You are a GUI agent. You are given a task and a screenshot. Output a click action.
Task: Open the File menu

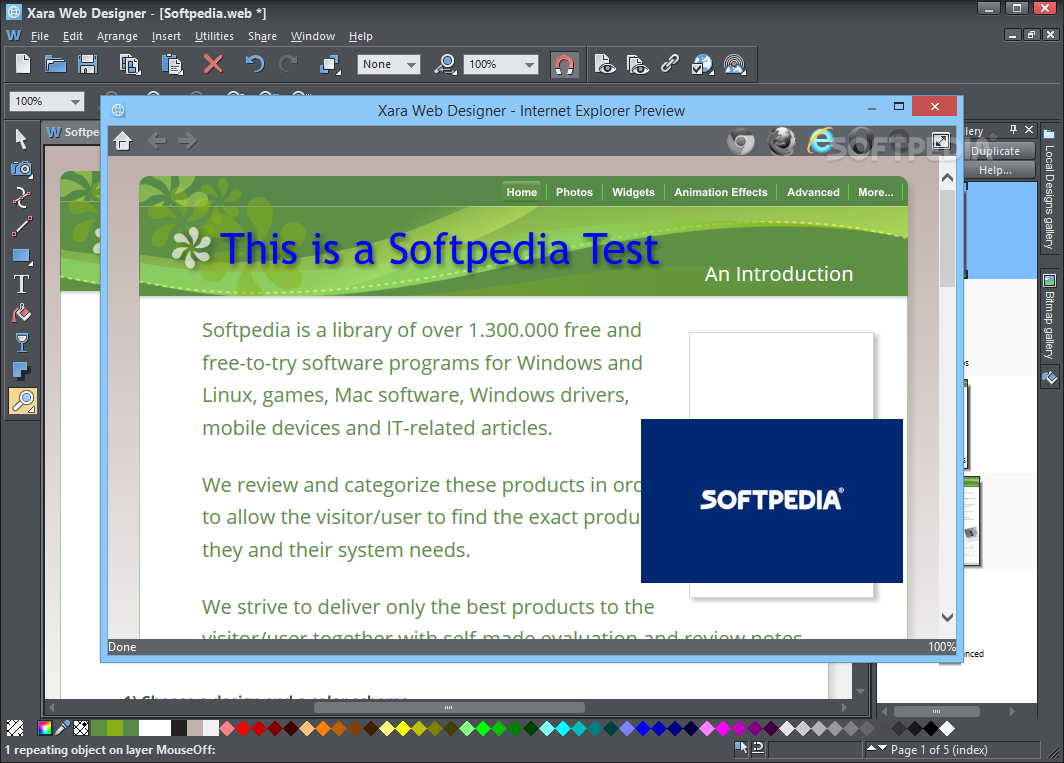point(39,37)
